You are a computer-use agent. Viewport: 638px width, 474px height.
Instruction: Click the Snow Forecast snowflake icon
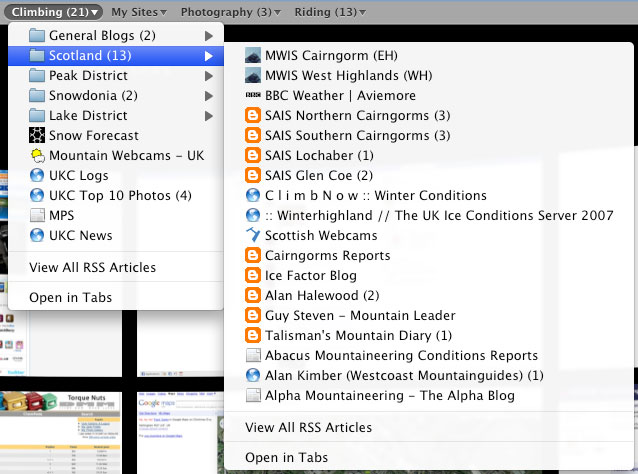pos(37,135)
